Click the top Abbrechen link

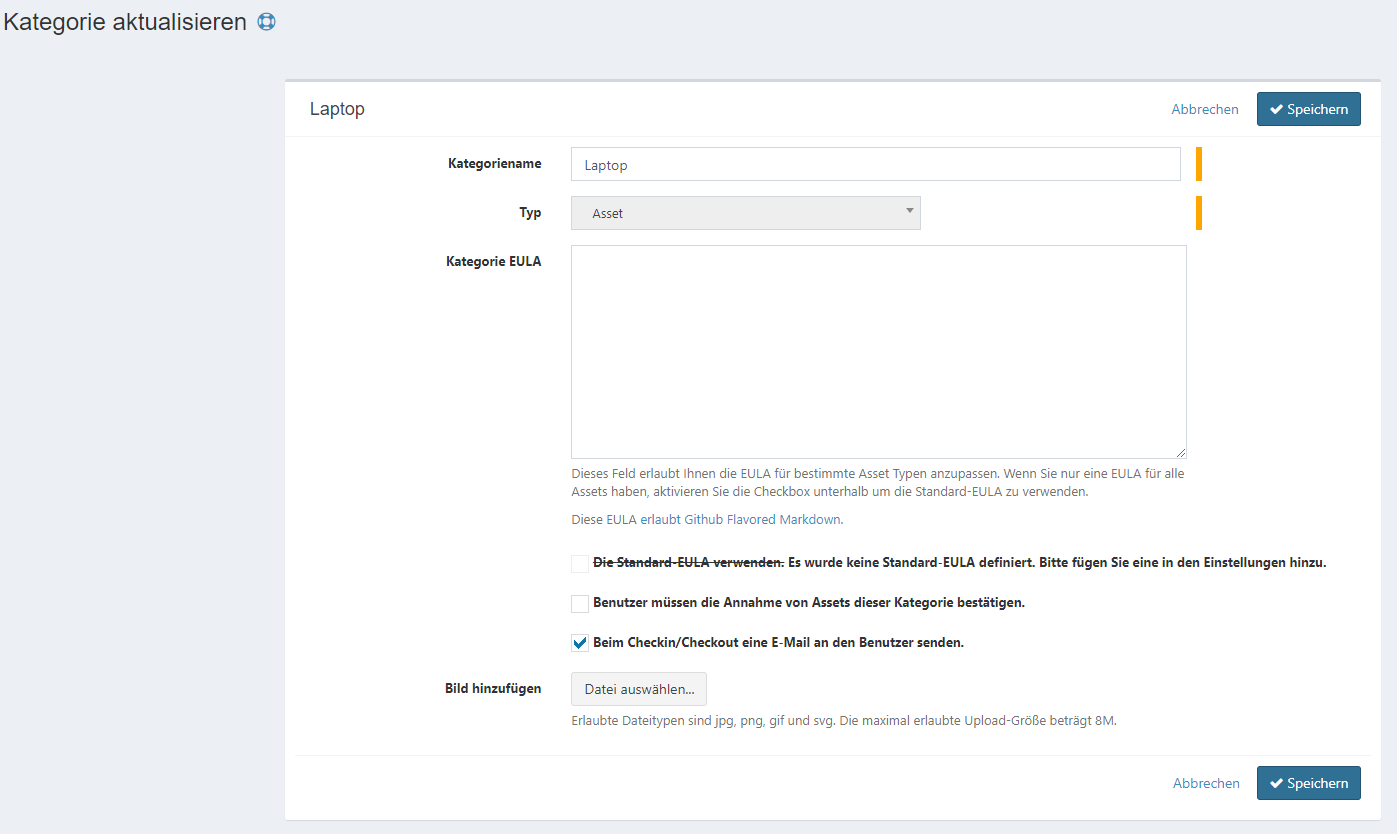pos(1204,109)
